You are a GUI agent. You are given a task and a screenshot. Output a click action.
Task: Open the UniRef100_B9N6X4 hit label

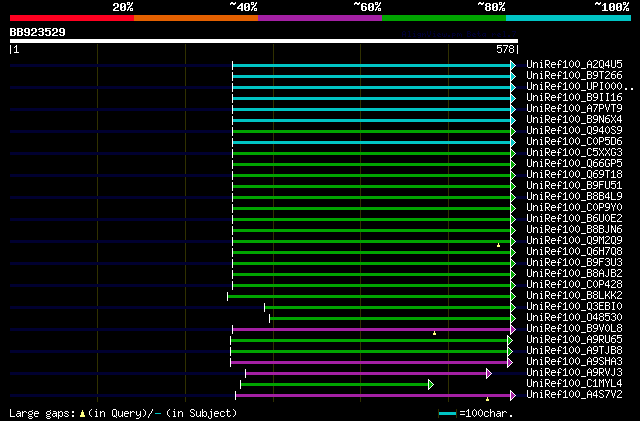[x=574, y=119]
